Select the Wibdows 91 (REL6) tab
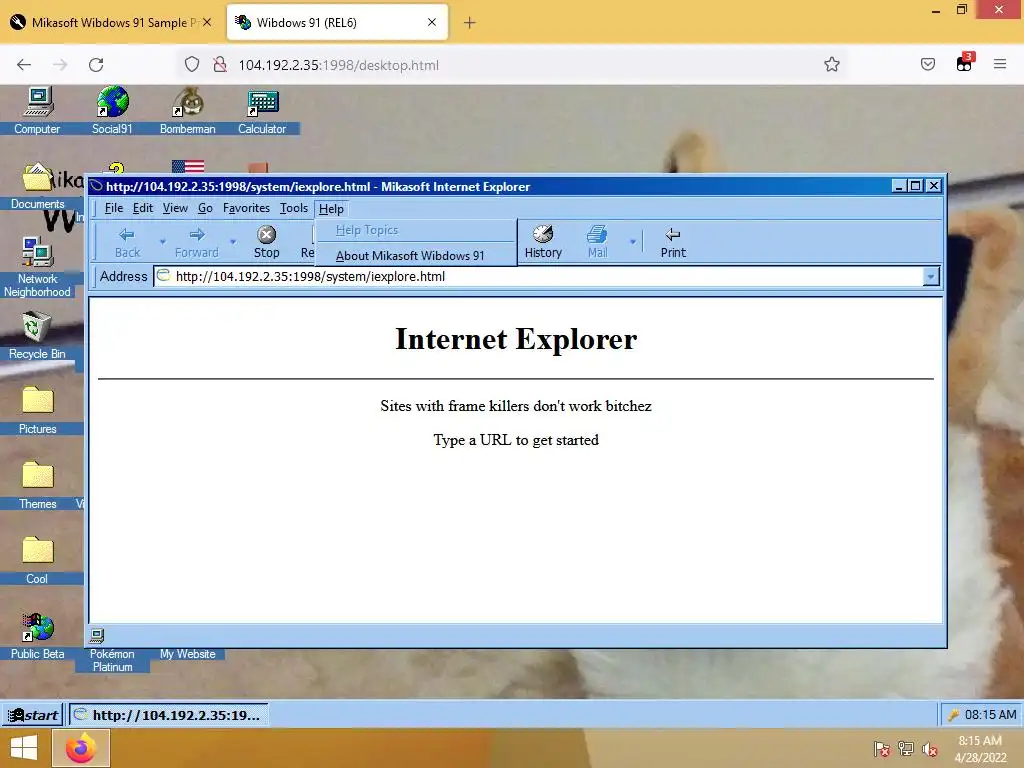Viewport: 1024px width, 768px height. pyautogui.click(x=337, y=23)
